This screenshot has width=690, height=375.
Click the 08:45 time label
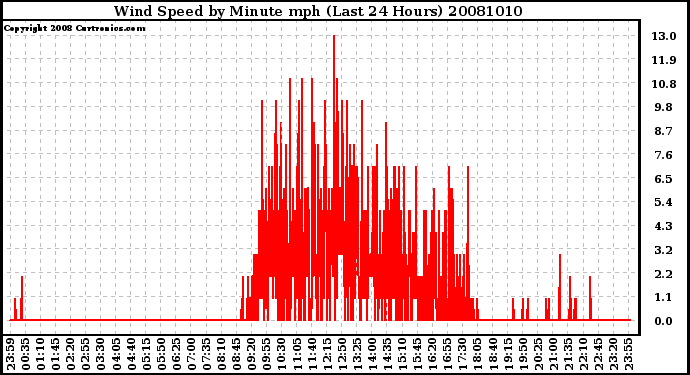(237, 355)
